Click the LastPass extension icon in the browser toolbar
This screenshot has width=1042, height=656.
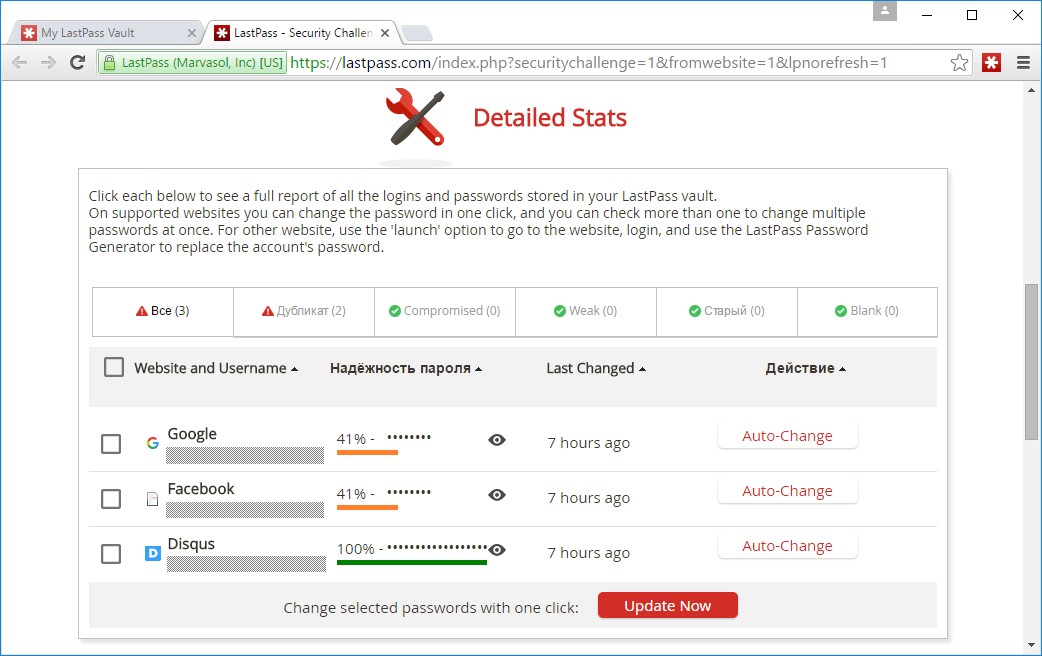tap(991, 62)
